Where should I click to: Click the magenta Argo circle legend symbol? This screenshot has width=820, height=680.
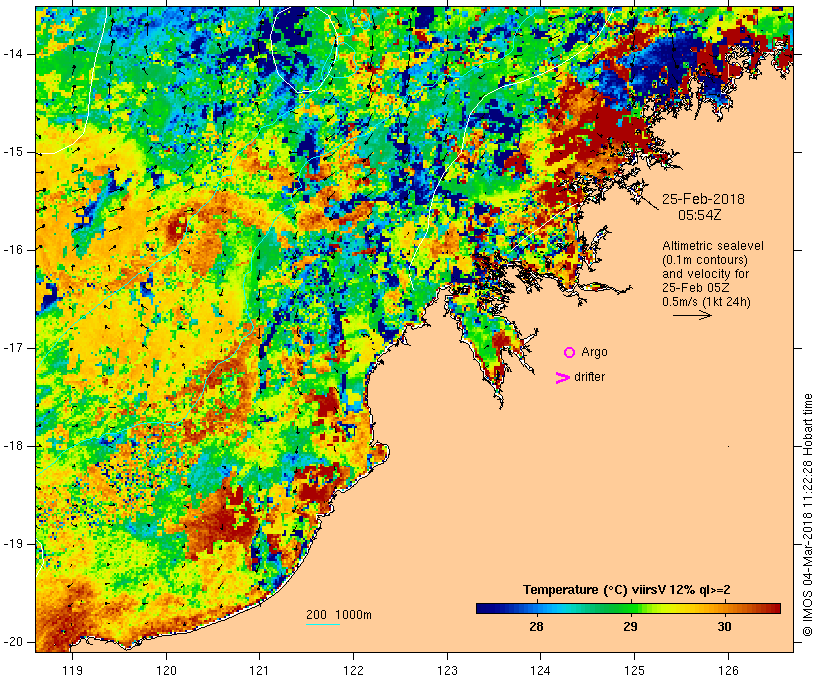(570, 353)
